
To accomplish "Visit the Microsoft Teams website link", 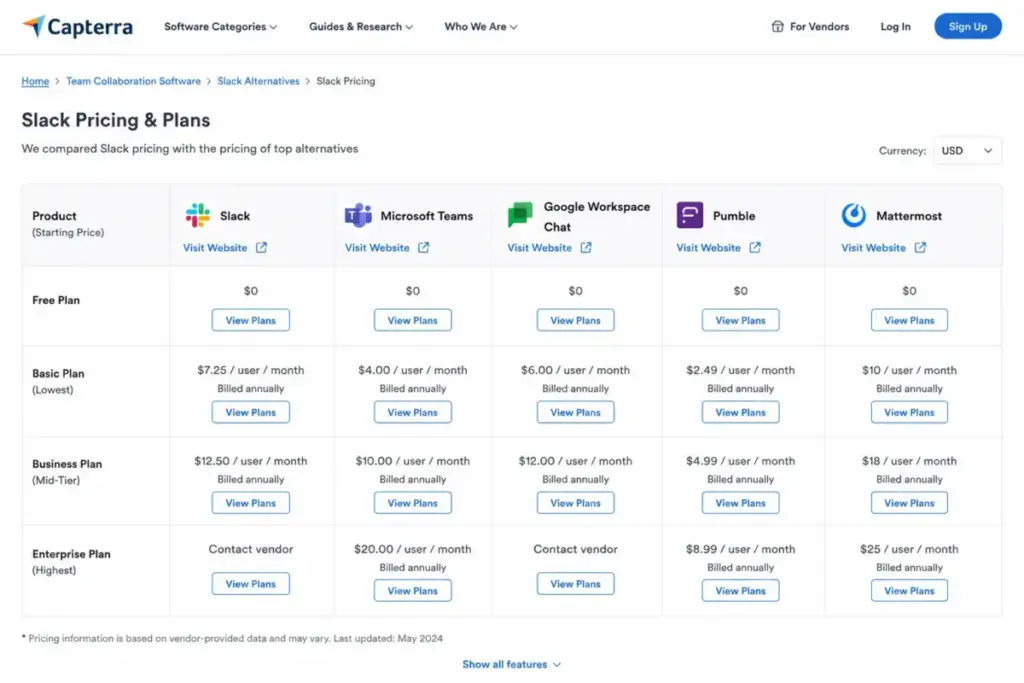I will click(x=377, y=247).
